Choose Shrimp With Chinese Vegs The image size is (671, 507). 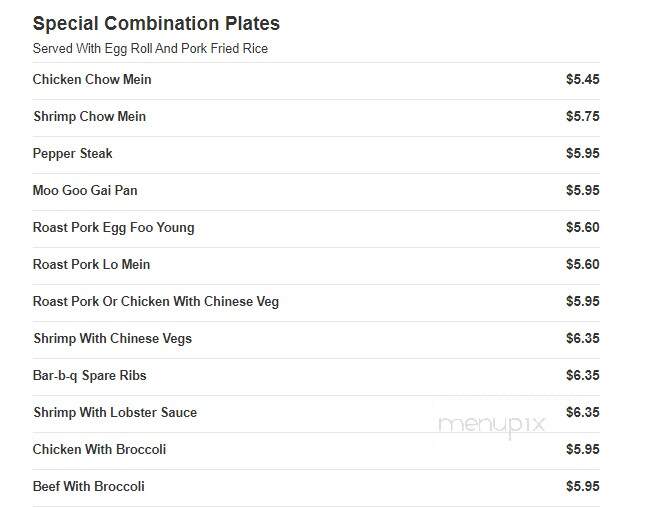tap(113, 338)
